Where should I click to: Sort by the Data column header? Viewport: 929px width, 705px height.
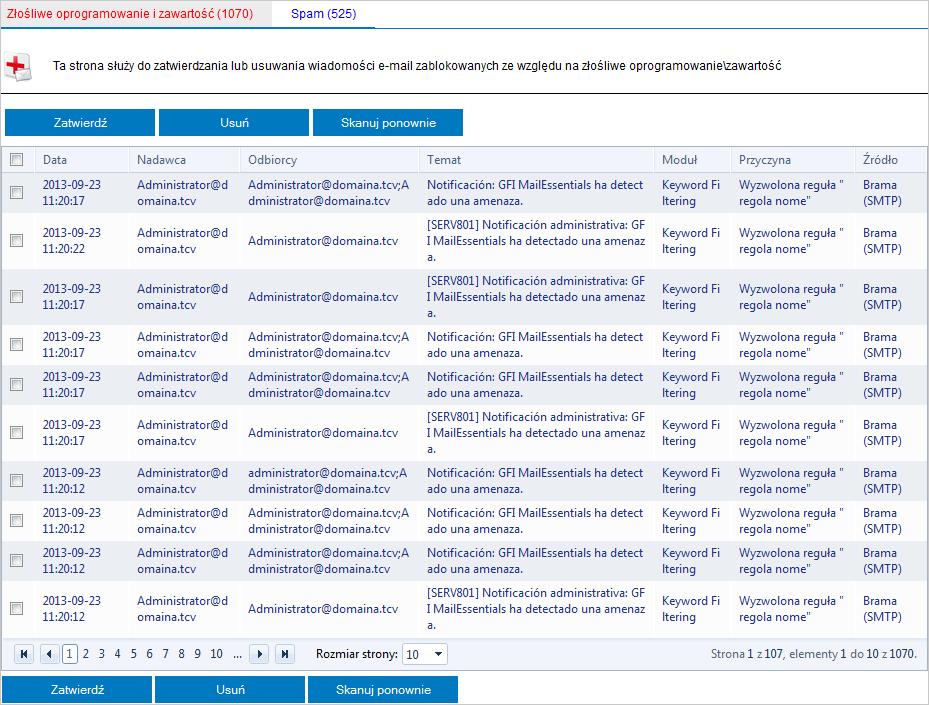coord(55,160)
